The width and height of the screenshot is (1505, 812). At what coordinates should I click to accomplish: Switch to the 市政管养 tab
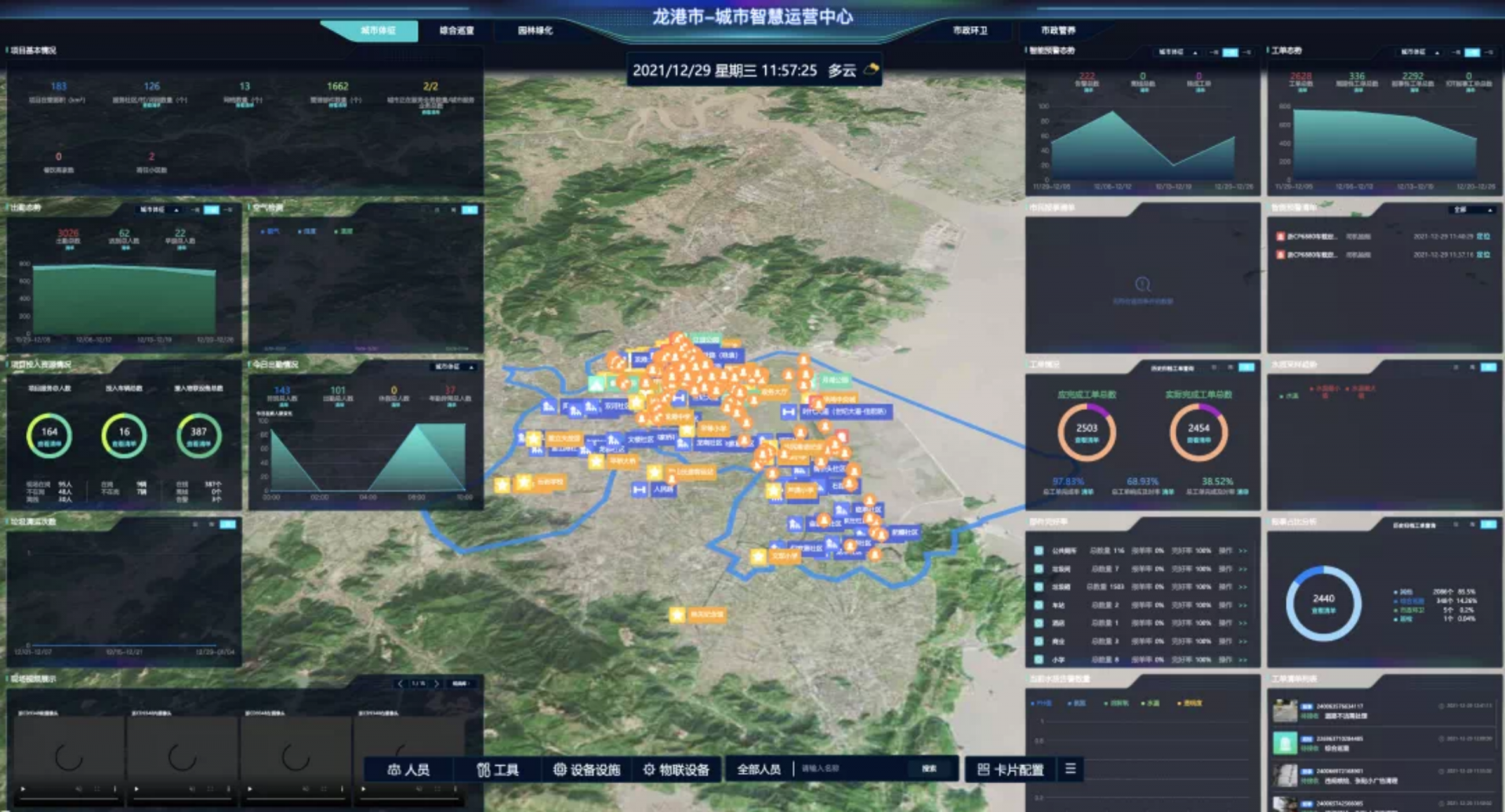click(x=1058, y=31)
